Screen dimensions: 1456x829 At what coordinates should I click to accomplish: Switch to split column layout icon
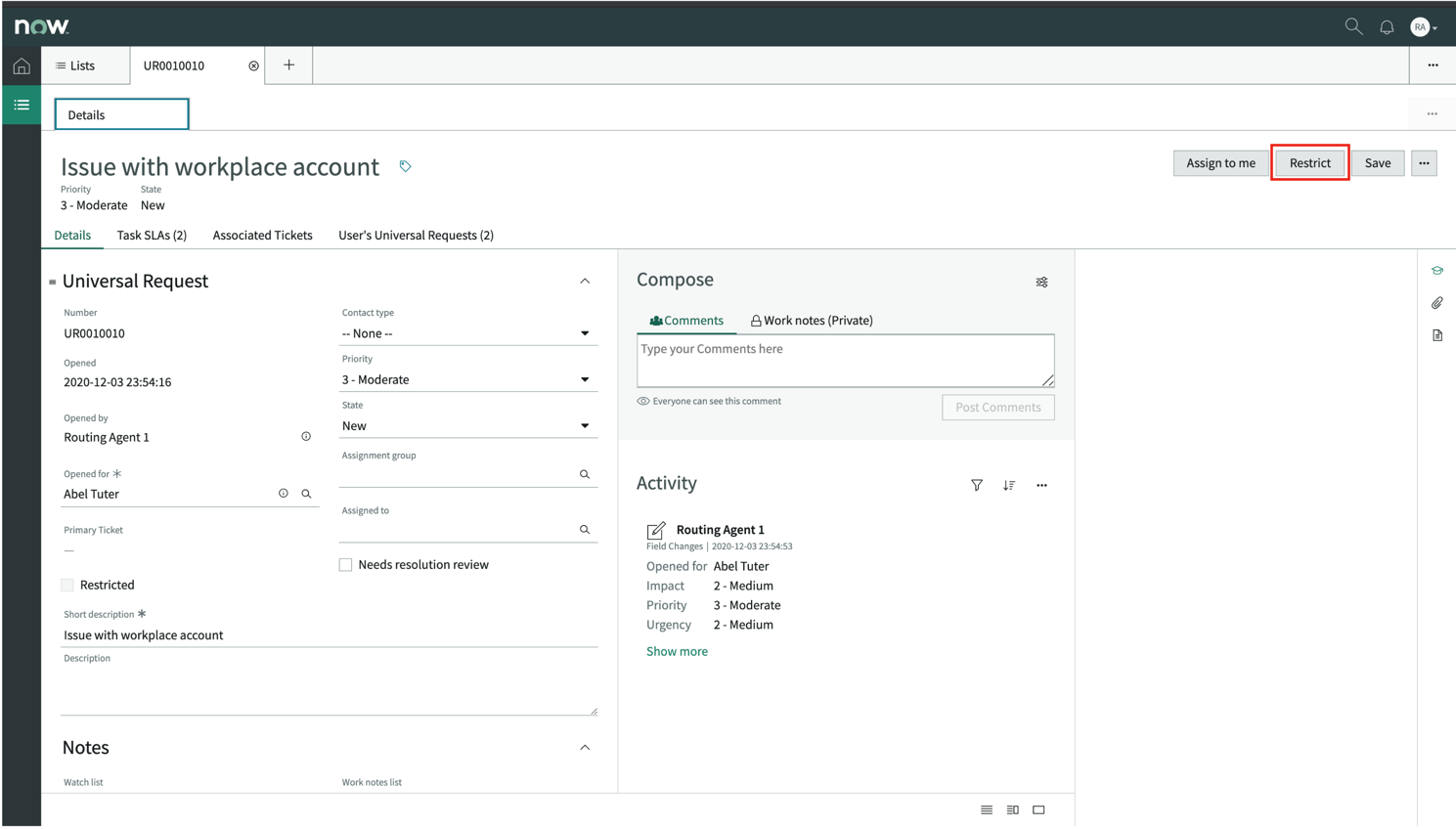click(x=1013, y=810)
